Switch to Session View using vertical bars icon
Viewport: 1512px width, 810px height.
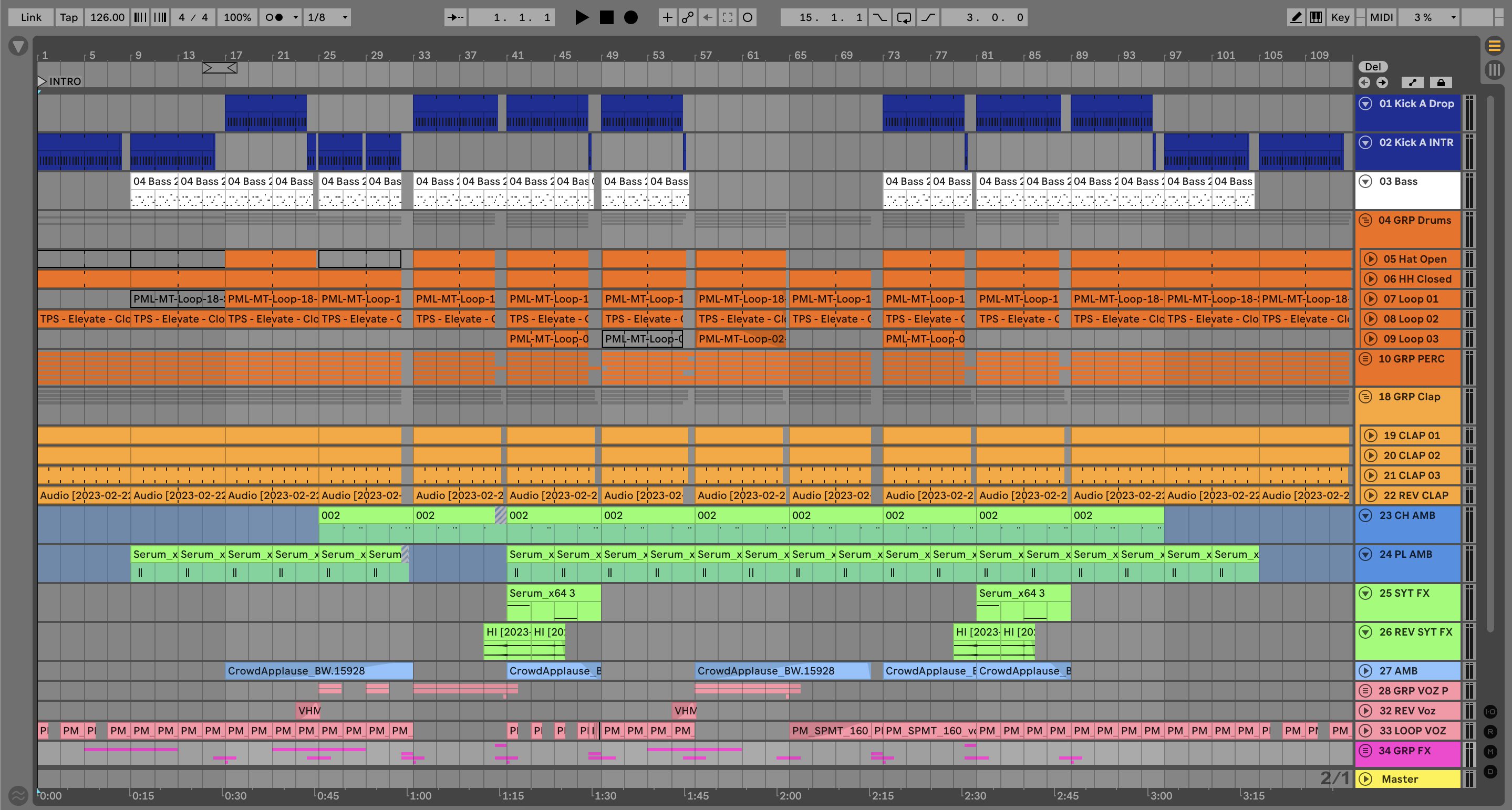point(1494,70)
